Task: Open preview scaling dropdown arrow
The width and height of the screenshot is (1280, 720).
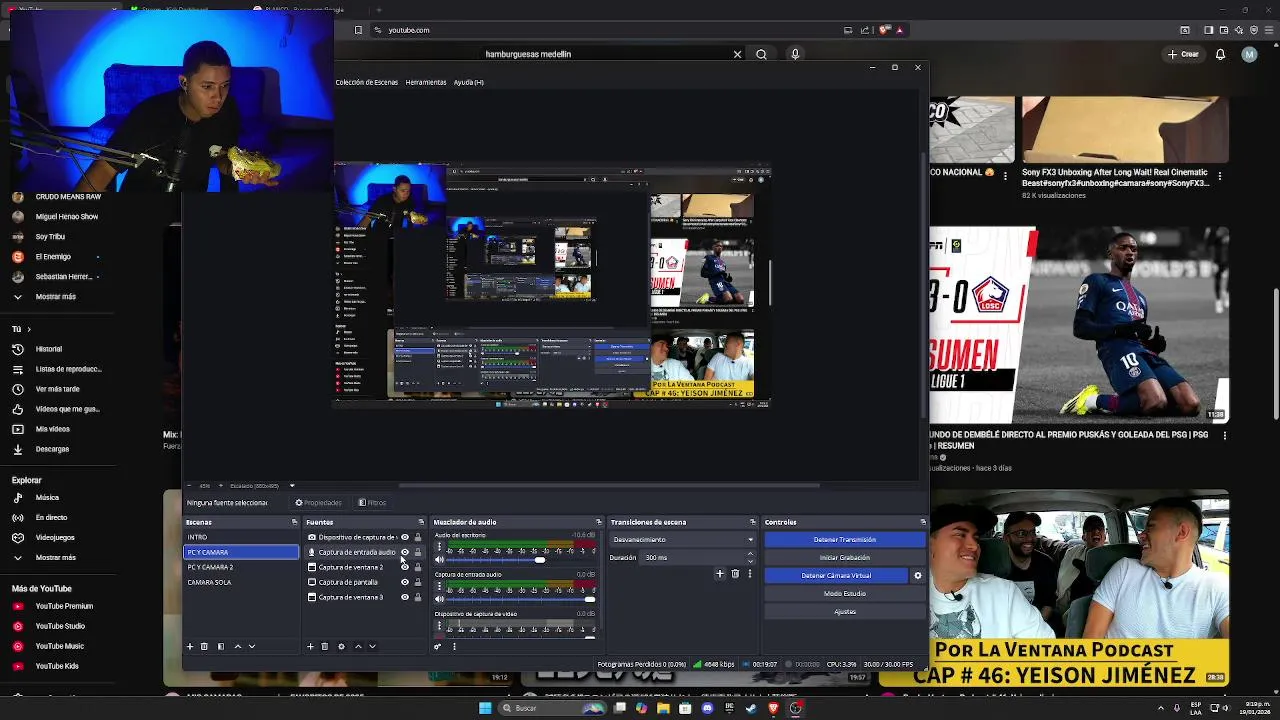Action: [292, 486]
